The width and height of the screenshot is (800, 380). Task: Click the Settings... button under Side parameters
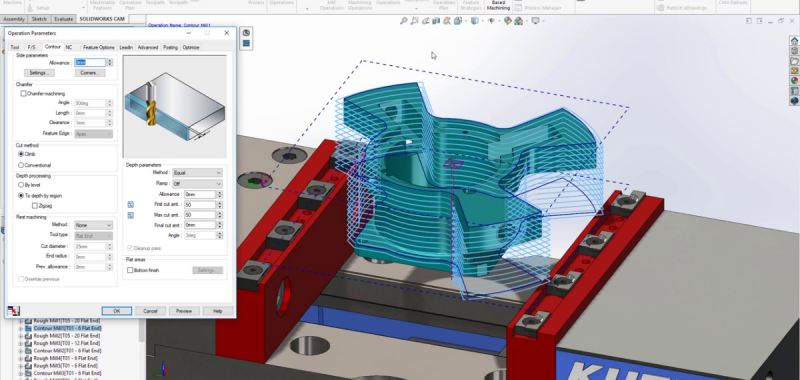pos(39,73)
